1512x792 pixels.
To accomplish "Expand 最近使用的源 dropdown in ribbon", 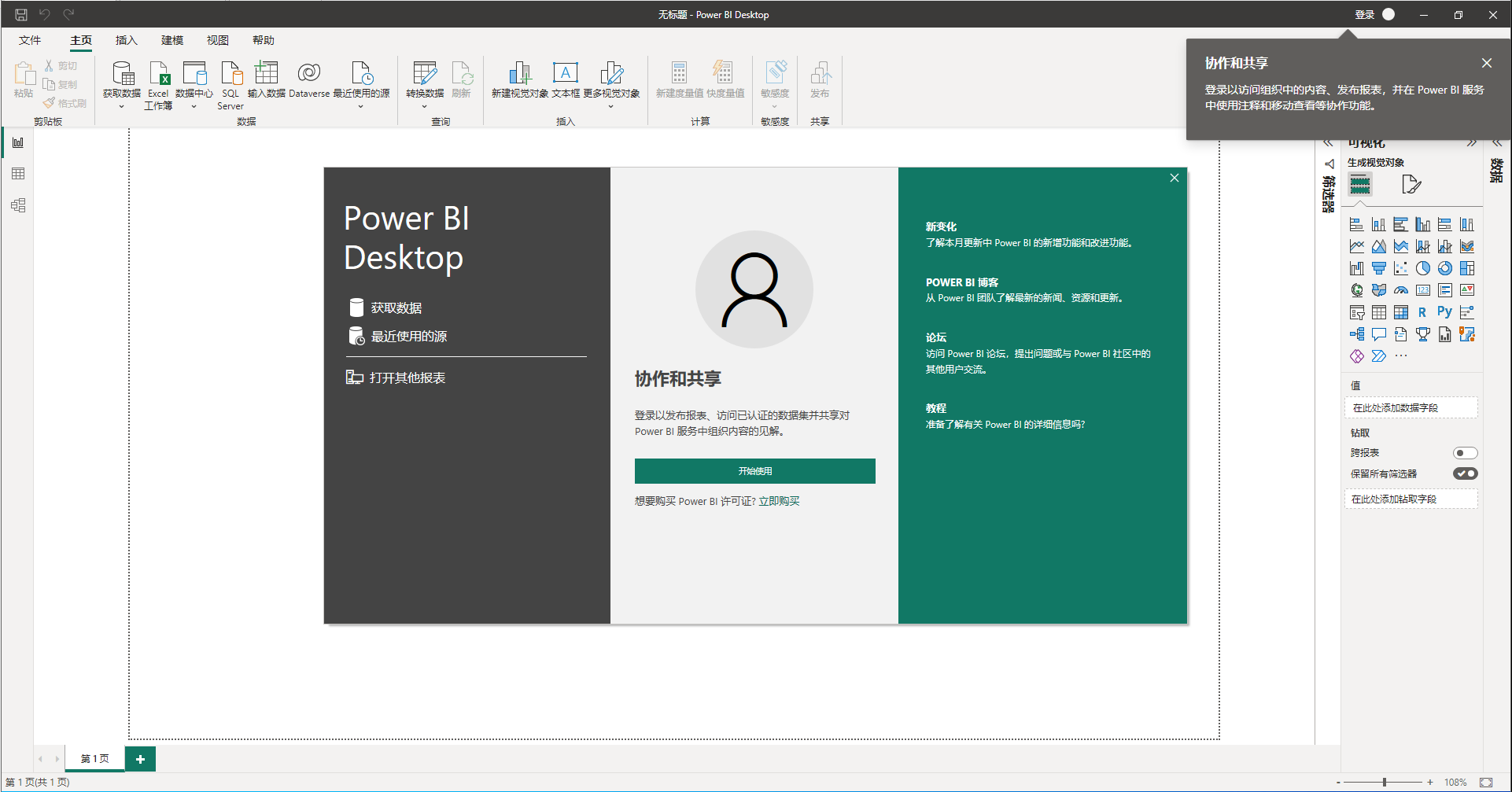I will (x=361, y=106).
